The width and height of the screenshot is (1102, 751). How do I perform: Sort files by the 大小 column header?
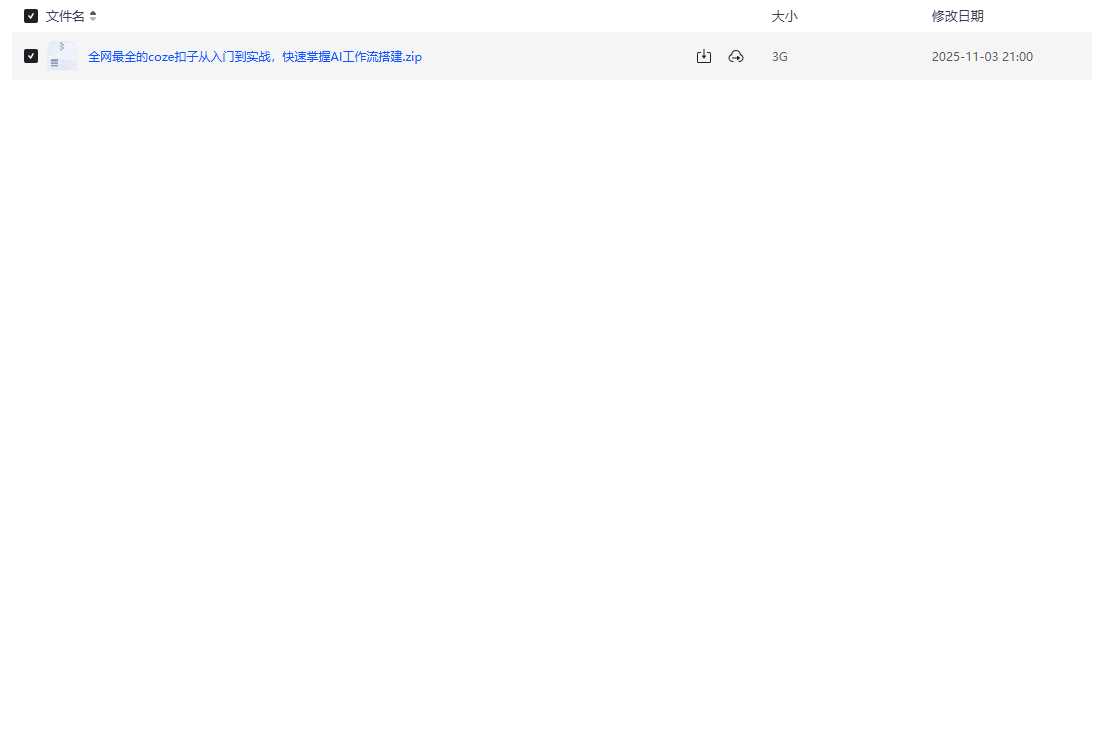tap(784, 16)
